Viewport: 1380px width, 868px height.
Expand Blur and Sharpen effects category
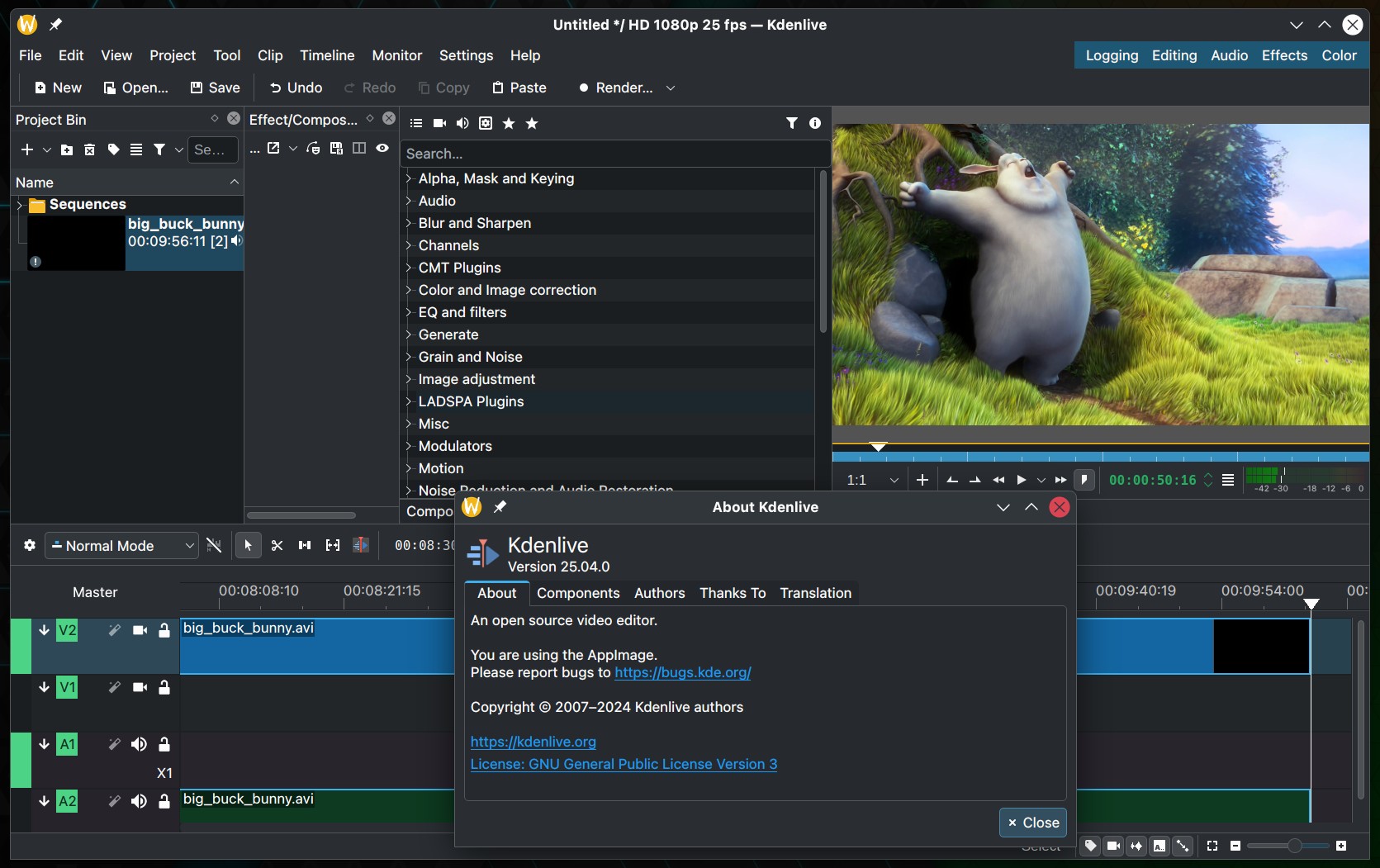click(x=408, y=223)
